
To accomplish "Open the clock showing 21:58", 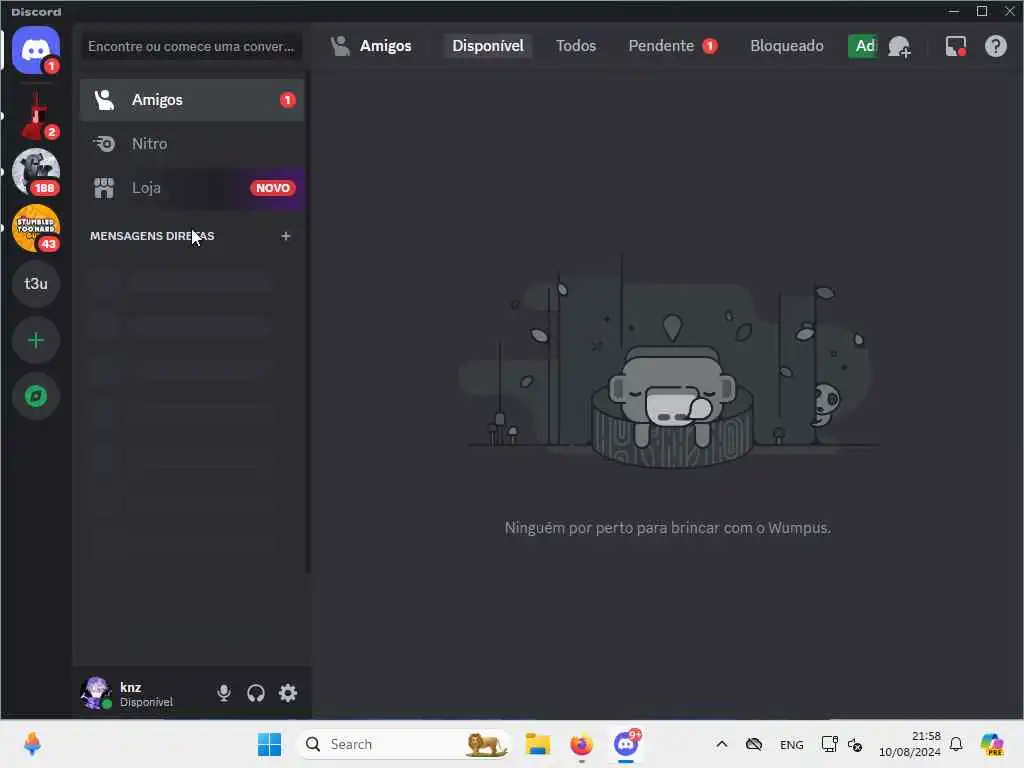I will (910, 744).
